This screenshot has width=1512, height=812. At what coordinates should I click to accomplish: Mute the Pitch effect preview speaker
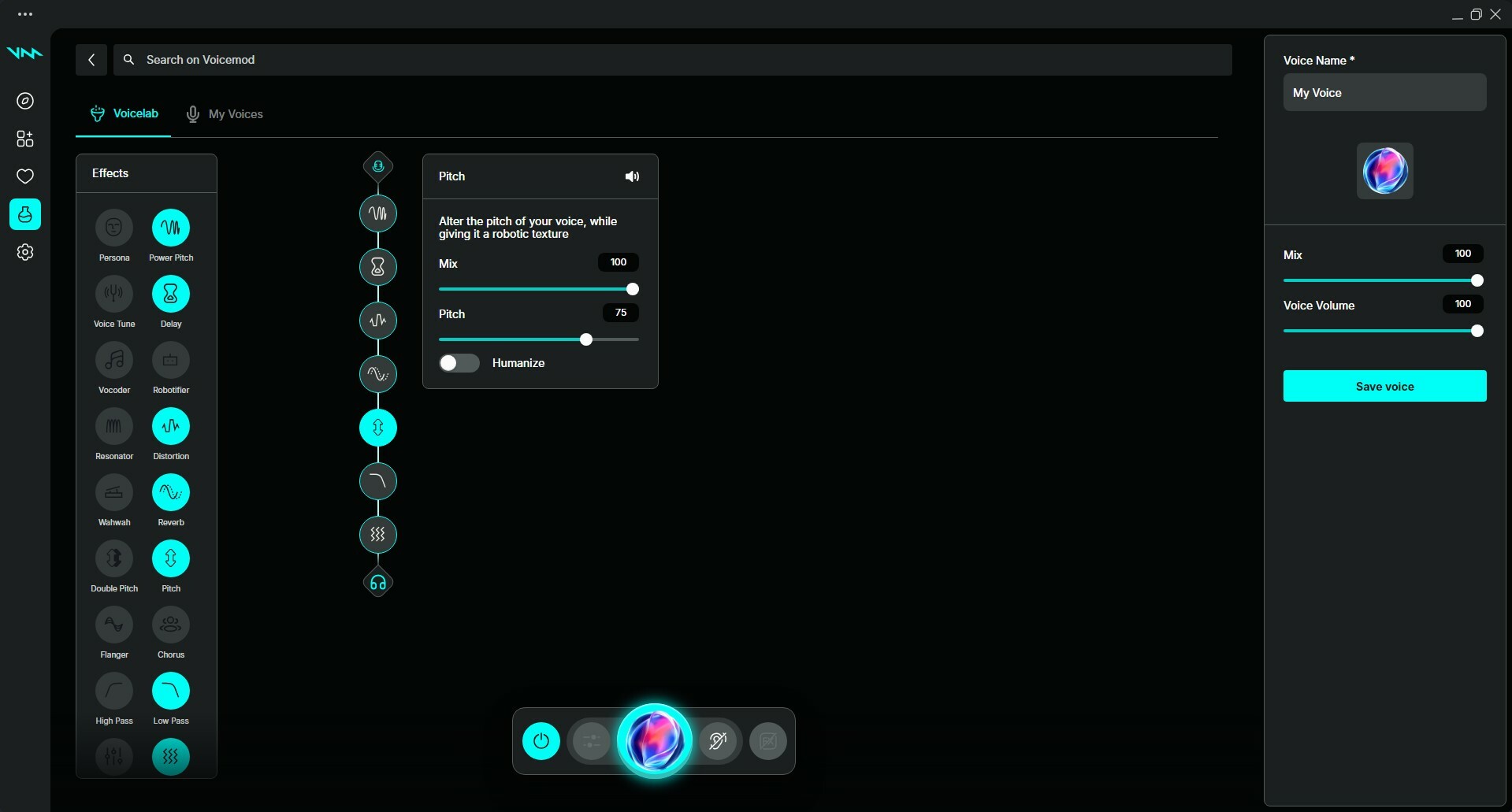632,176
